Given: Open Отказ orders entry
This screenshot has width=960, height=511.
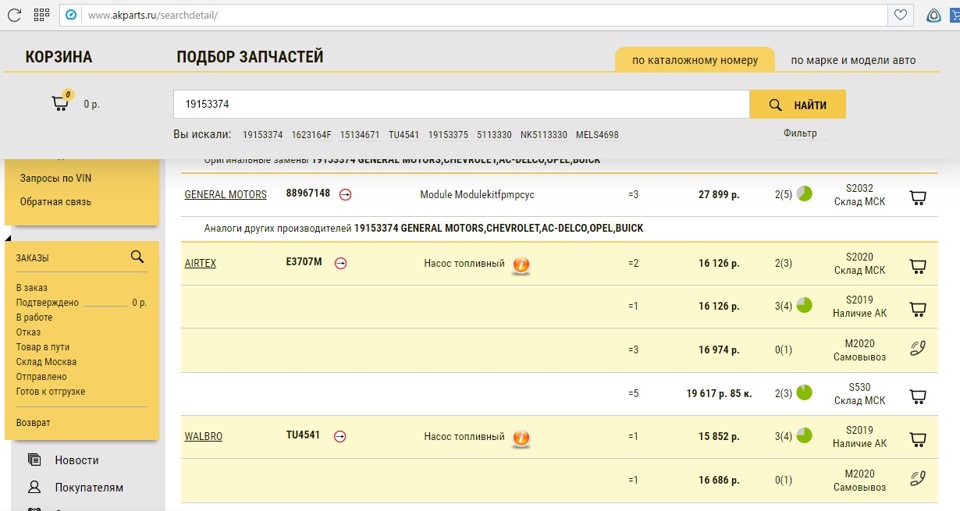Looking at the screenshot, I should pyautogui.click(x=28, y=332).
